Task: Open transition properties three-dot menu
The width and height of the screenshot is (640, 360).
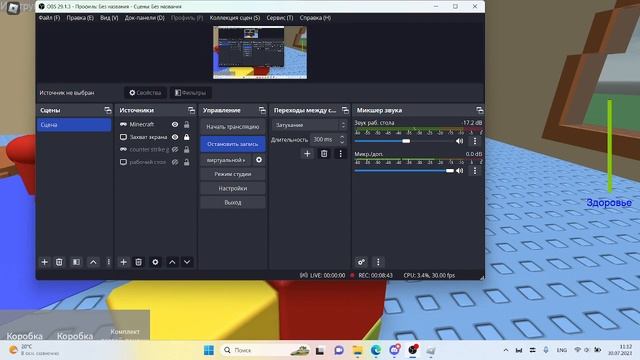Action: click(x=340, y=154)
